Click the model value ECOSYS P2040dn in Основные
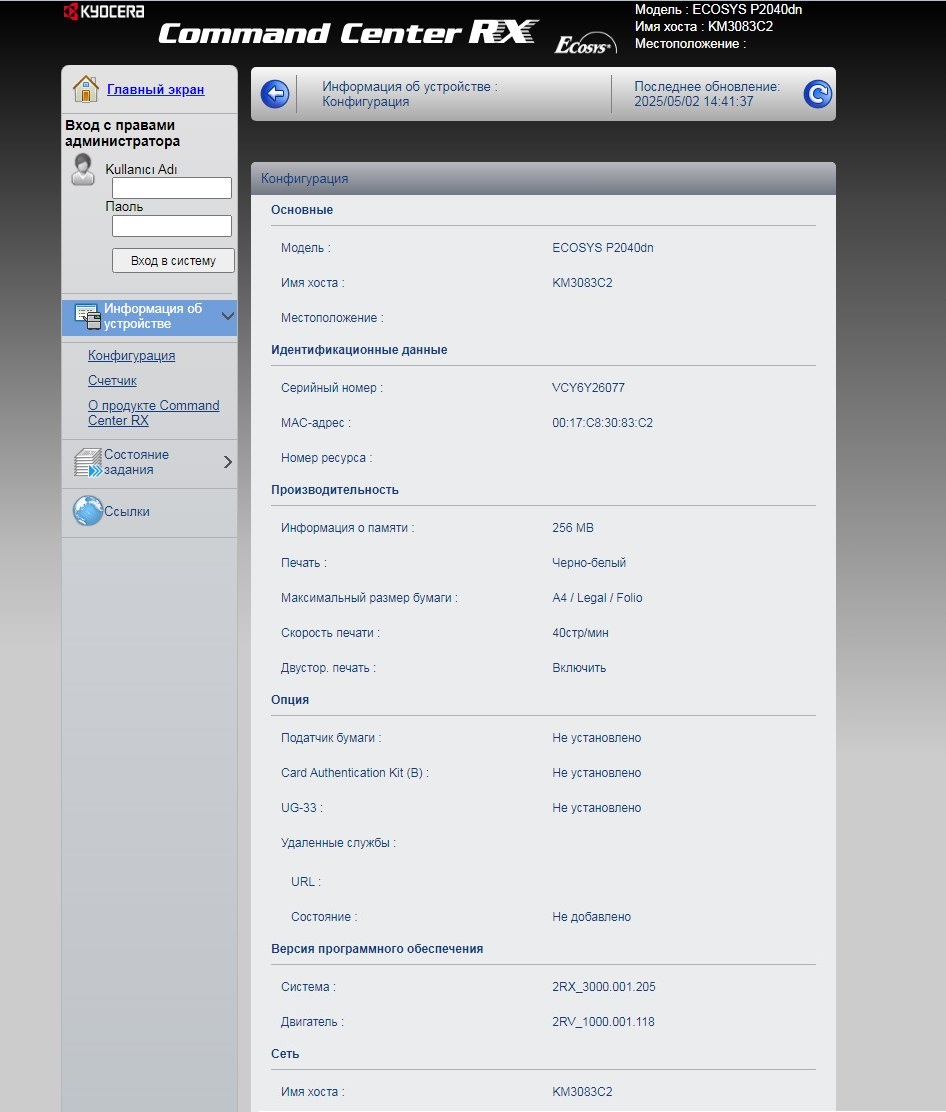 [603, 248]
